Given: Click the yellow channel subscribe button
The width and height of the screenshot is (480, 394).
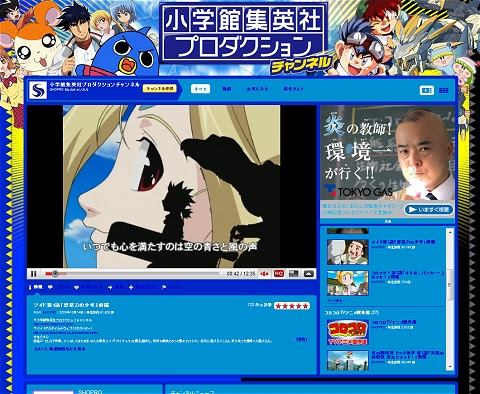Looking at the screenshot, I should pos(160,89).
